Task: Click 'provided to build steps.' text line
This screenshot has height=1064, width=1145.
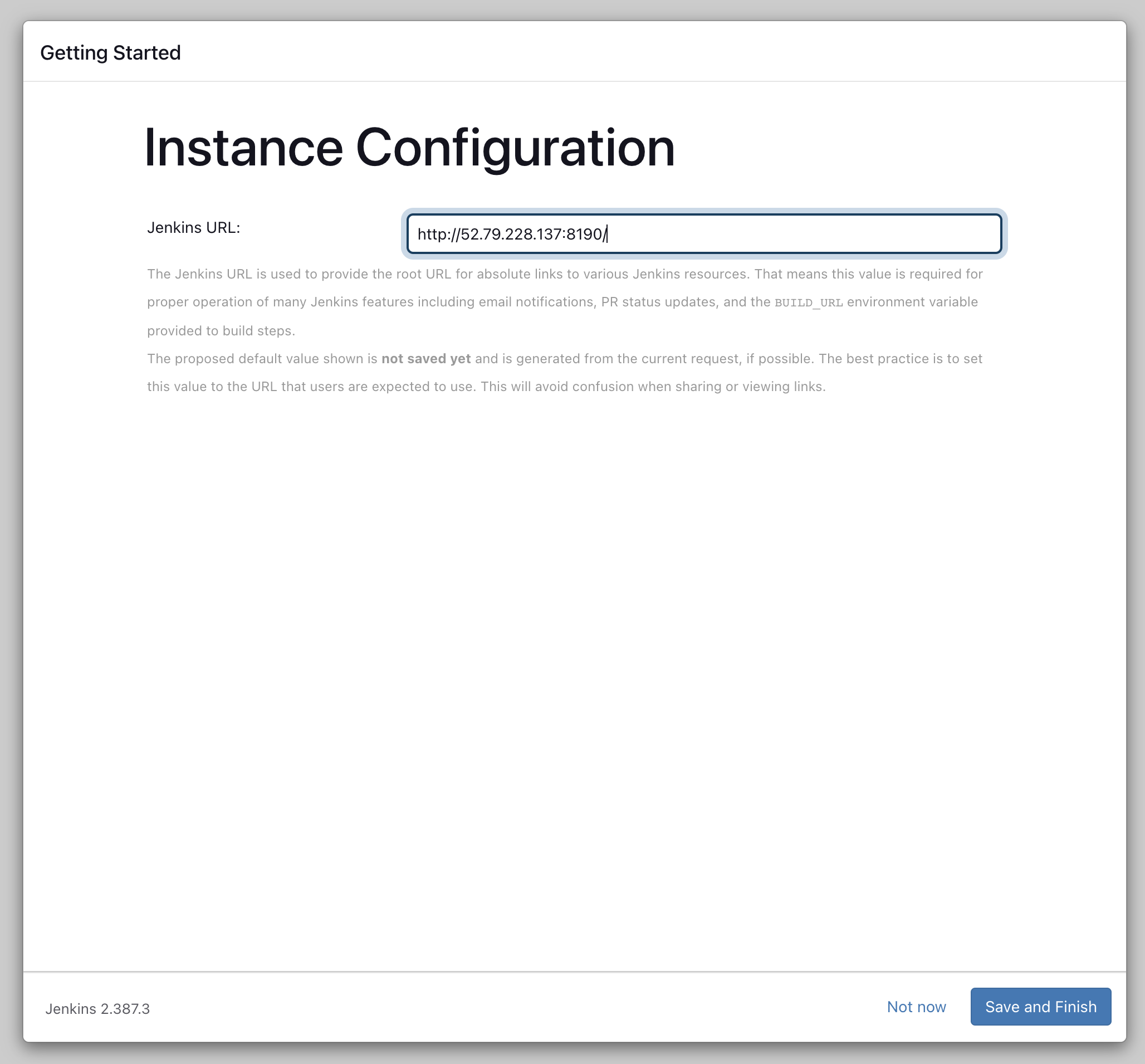Action: click(221, 331)
